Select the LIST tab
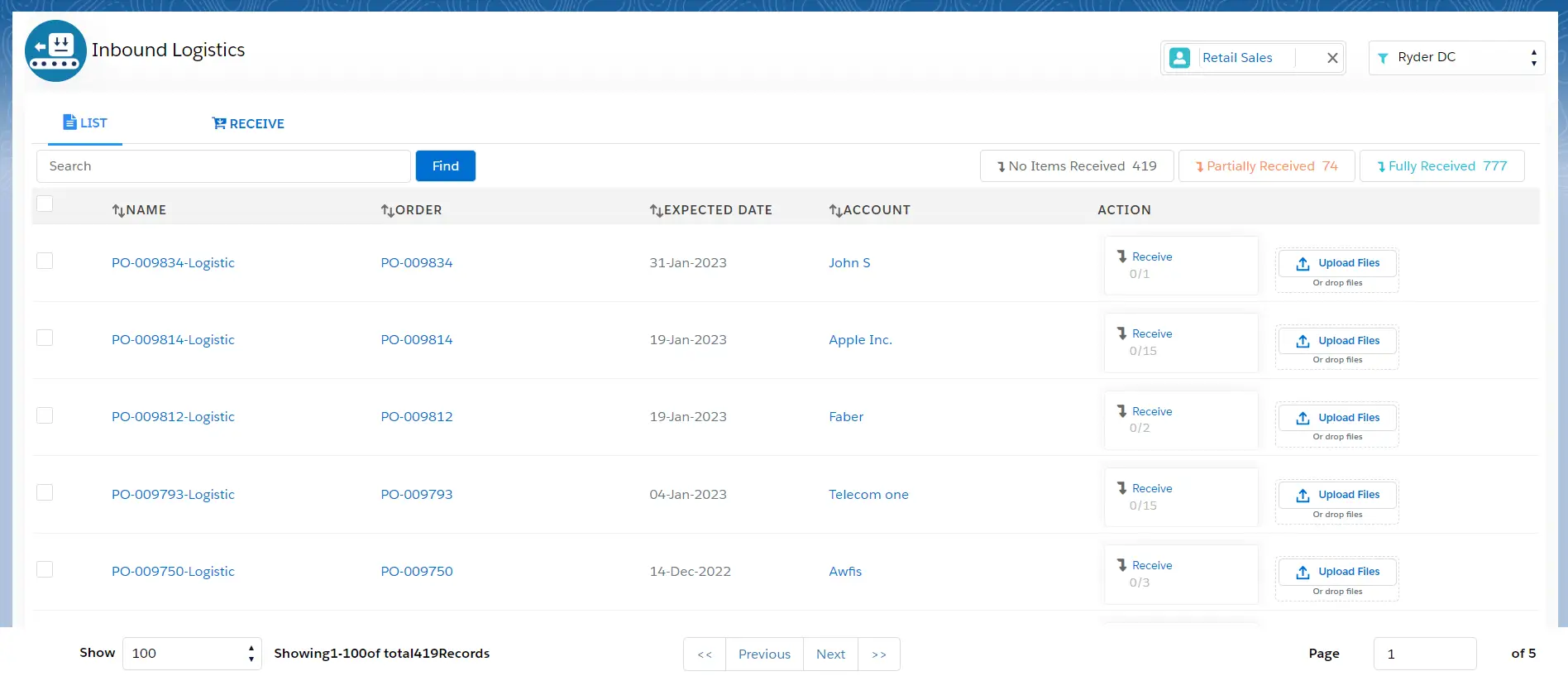This screenshot has height=676, width=1568. tap(85, 122)
